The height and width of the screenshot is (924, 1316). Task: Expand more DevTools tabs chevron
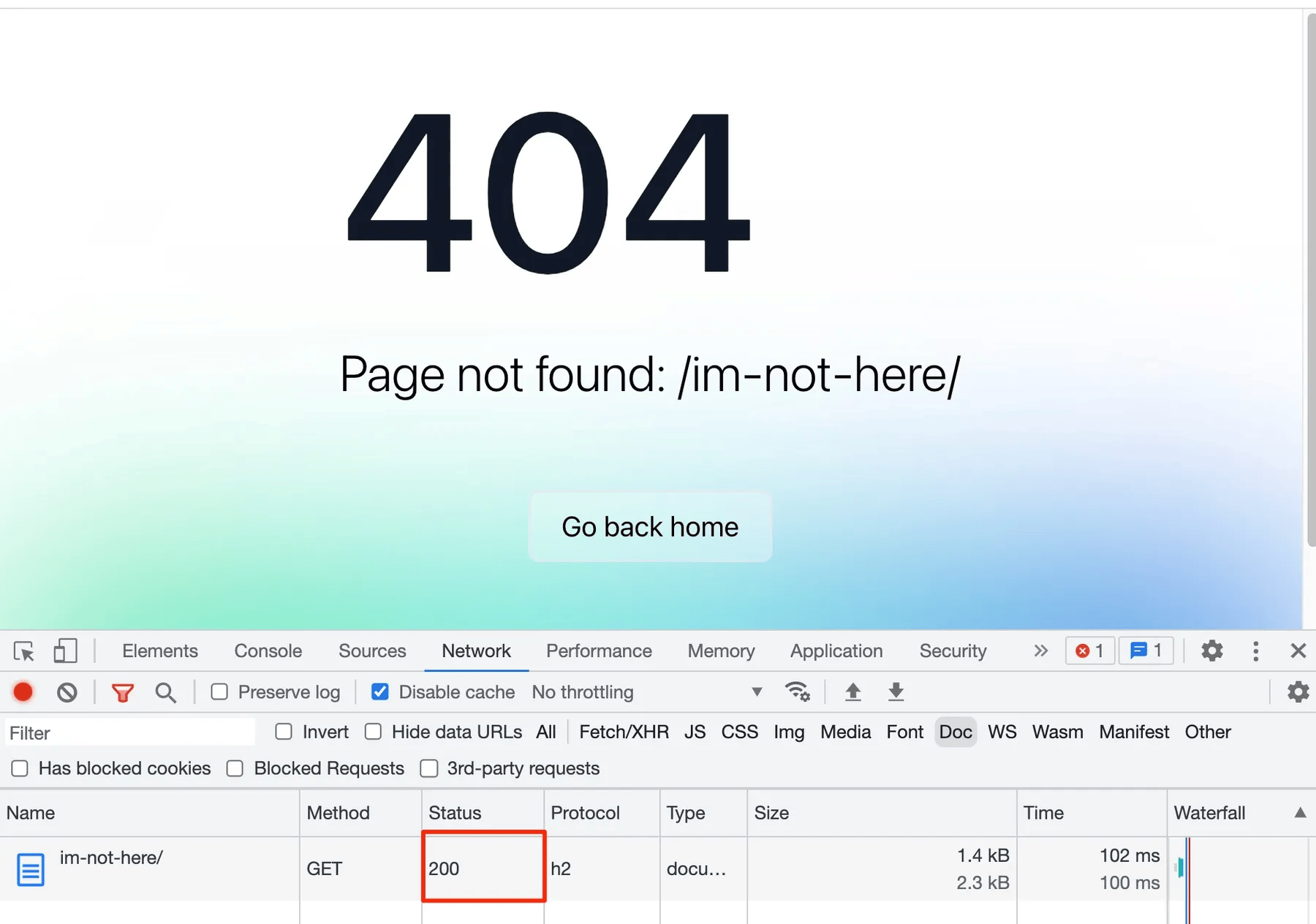click(1040, 651)
